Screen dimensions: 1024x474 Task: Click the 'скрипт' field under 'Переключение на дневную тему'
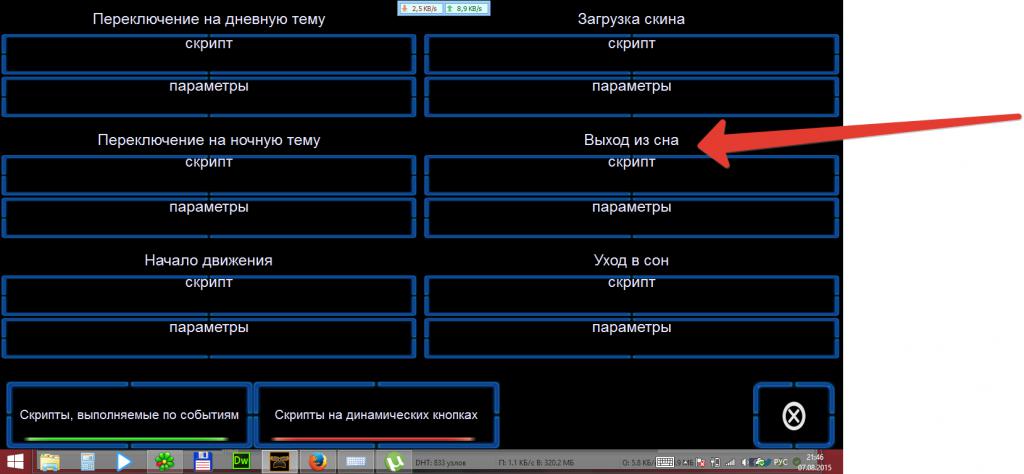point(209,54)
